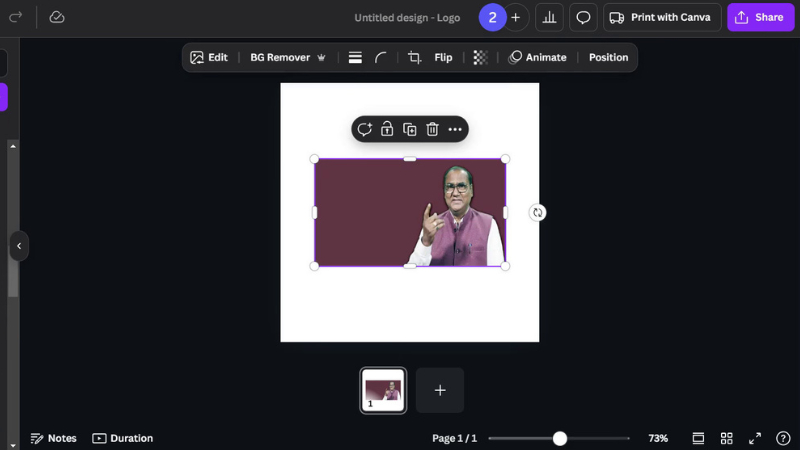
Task: Click the bottom-right corner resize handle
Action: coord(505,266)
